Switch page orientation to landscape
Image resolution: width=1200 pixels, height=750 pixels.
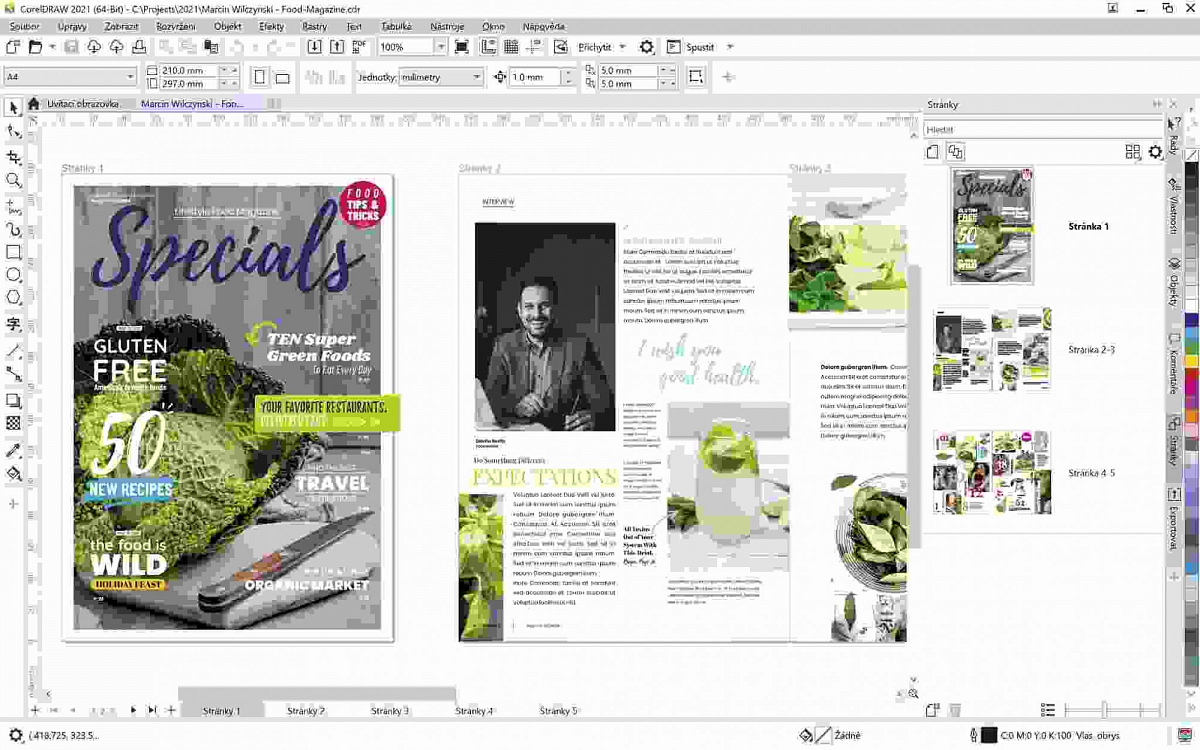point(284,76)
